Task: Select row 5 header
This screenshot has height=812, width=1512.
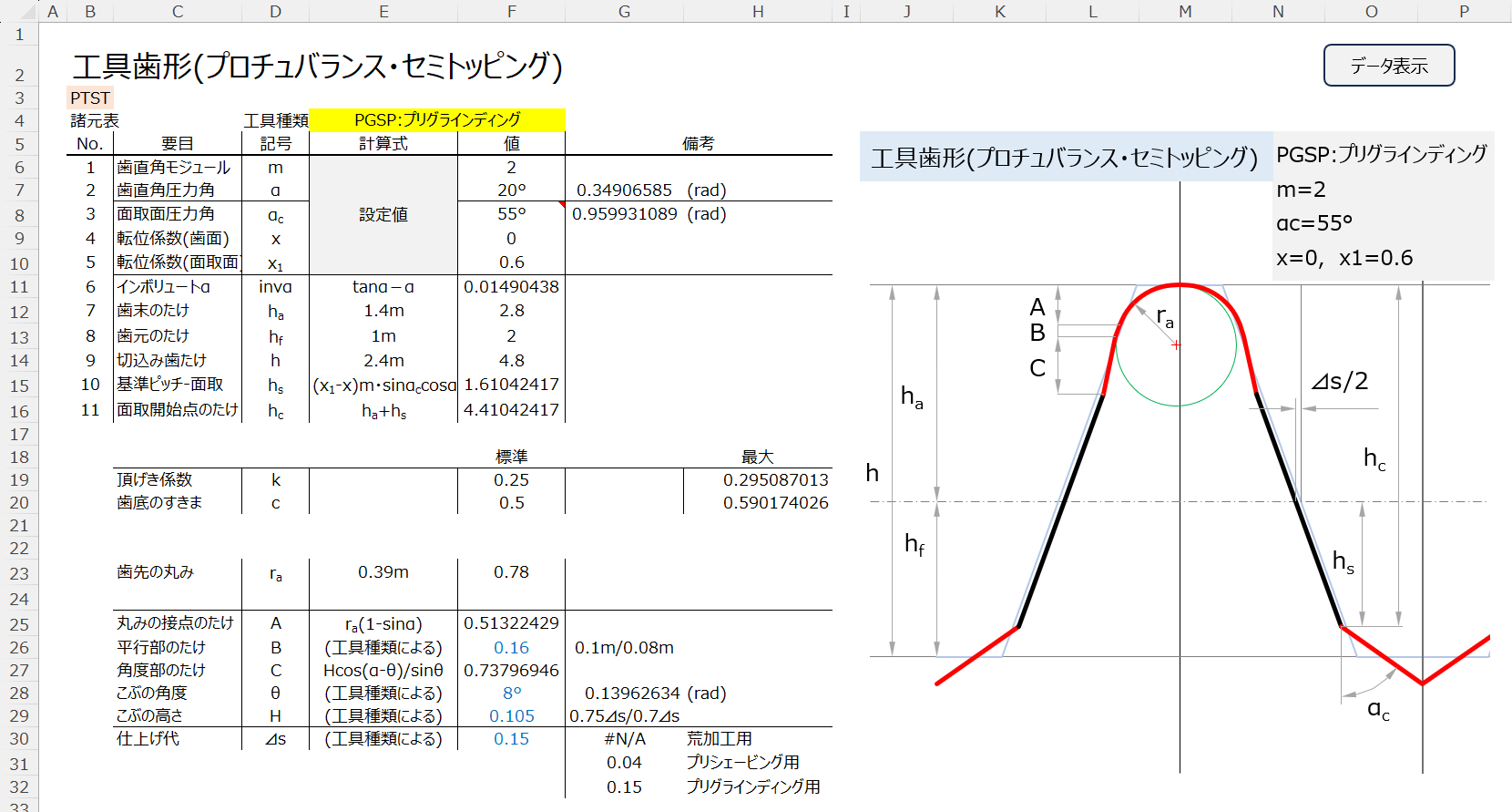Action: (19, 144)
